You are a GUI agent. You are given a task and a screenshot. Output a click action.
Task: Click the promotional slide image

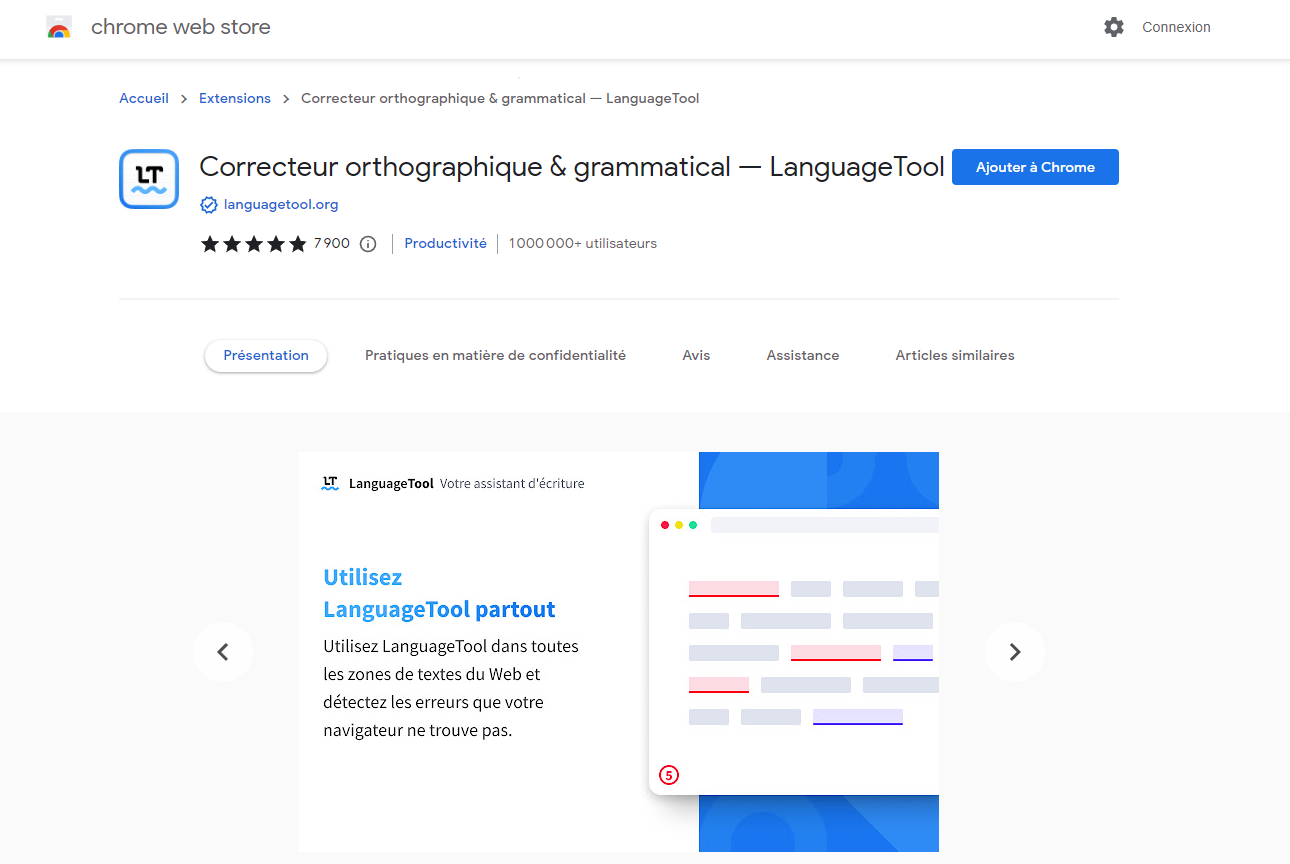[619, 652]
